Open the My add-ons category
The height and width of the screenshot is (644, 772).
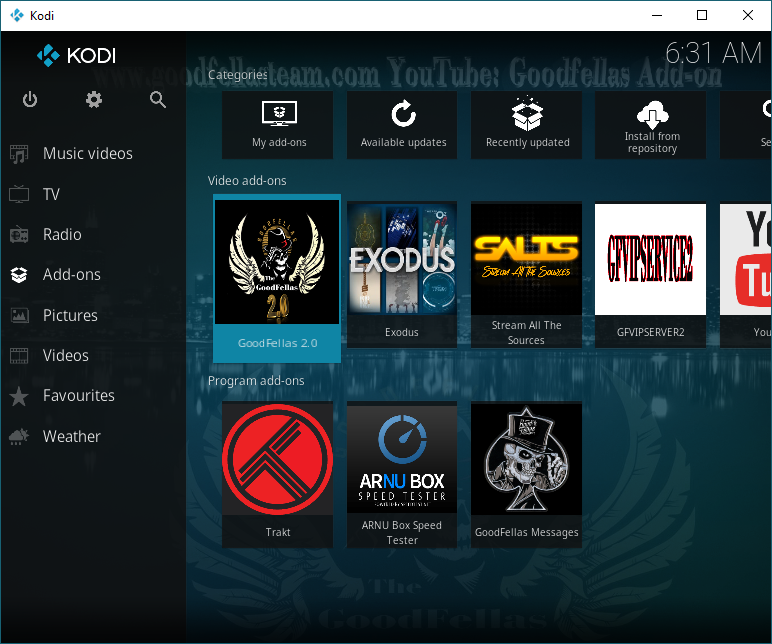tap(278, 125)
